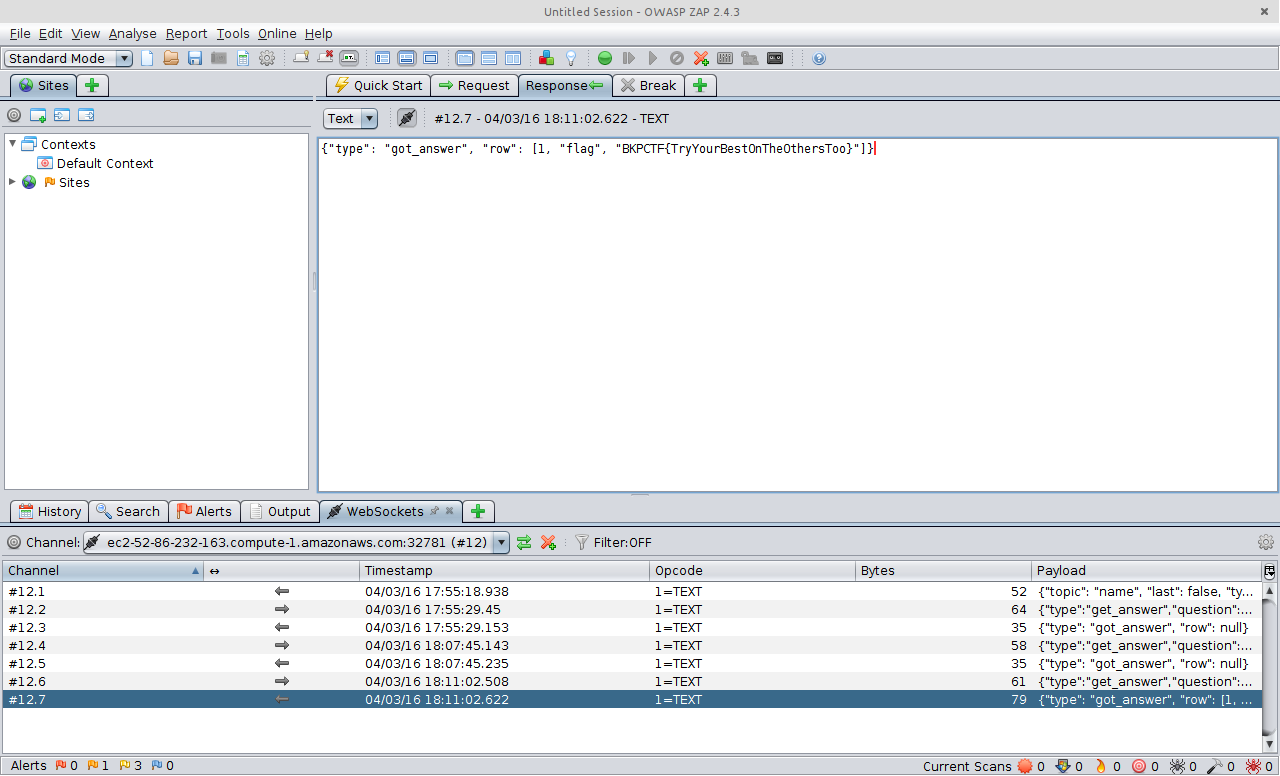Click the Submit and step icon

pos(629,58)
